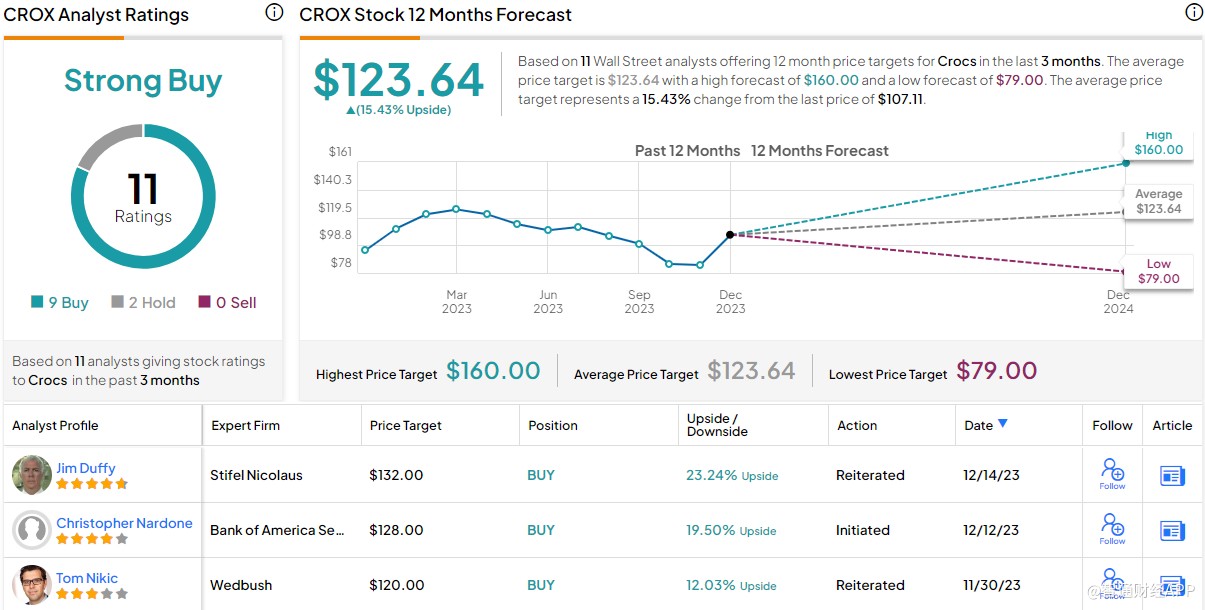
Task: Click the Price Target column header
Action: 406,425
